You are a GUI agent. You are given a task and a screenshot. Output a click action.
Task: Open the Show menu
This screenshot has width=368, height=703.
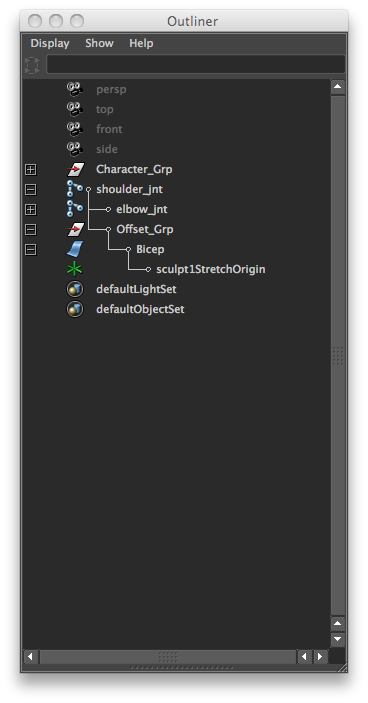pyautogui.click(x=100, y=43)
